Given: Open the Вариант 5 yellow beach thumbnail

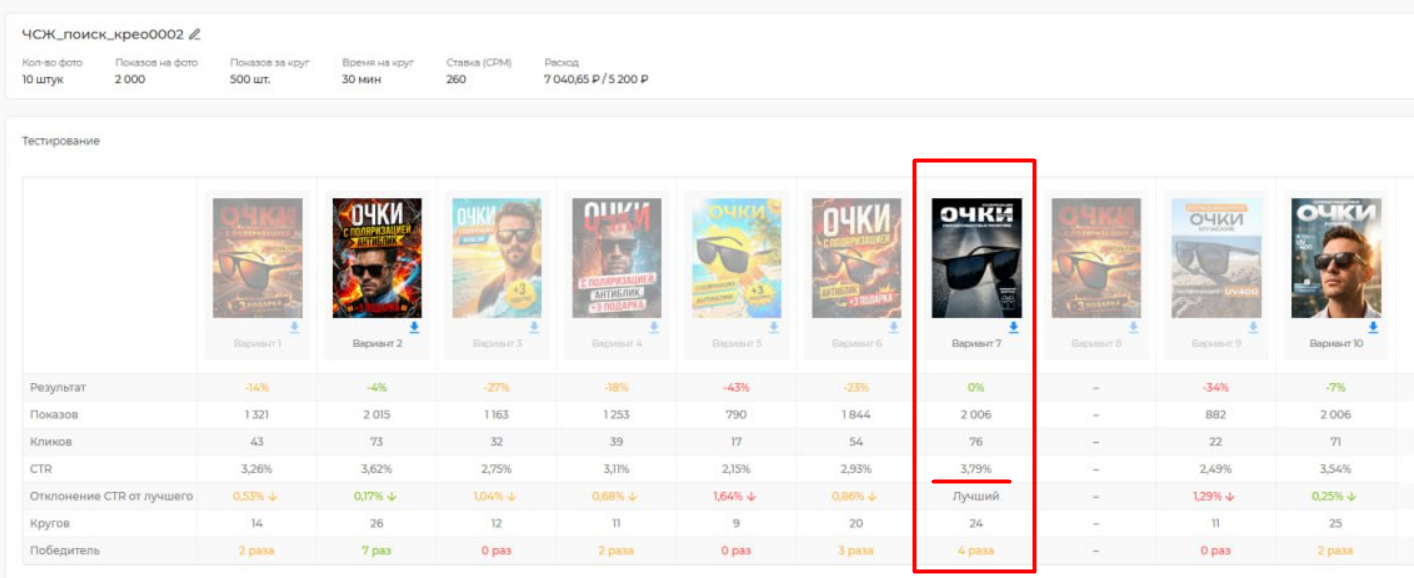Looking at the screenshot, I should point(737,257).
